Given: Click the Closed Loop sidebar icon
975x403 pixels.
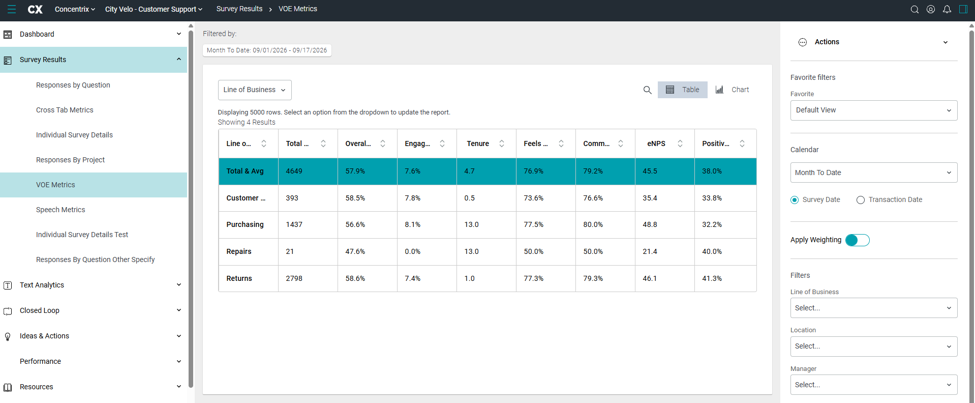Looking at the screenshot, I should [8, 311].
